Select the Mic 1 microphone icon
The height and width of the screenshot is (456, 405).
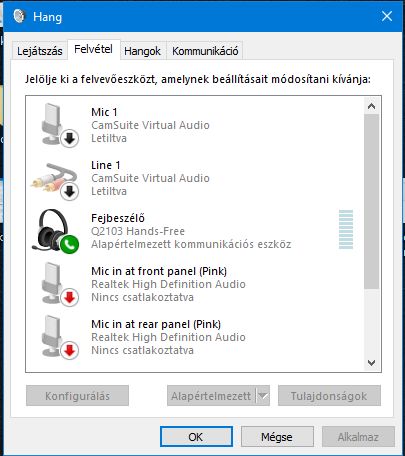pyautogui.click(x=55, y=125)
